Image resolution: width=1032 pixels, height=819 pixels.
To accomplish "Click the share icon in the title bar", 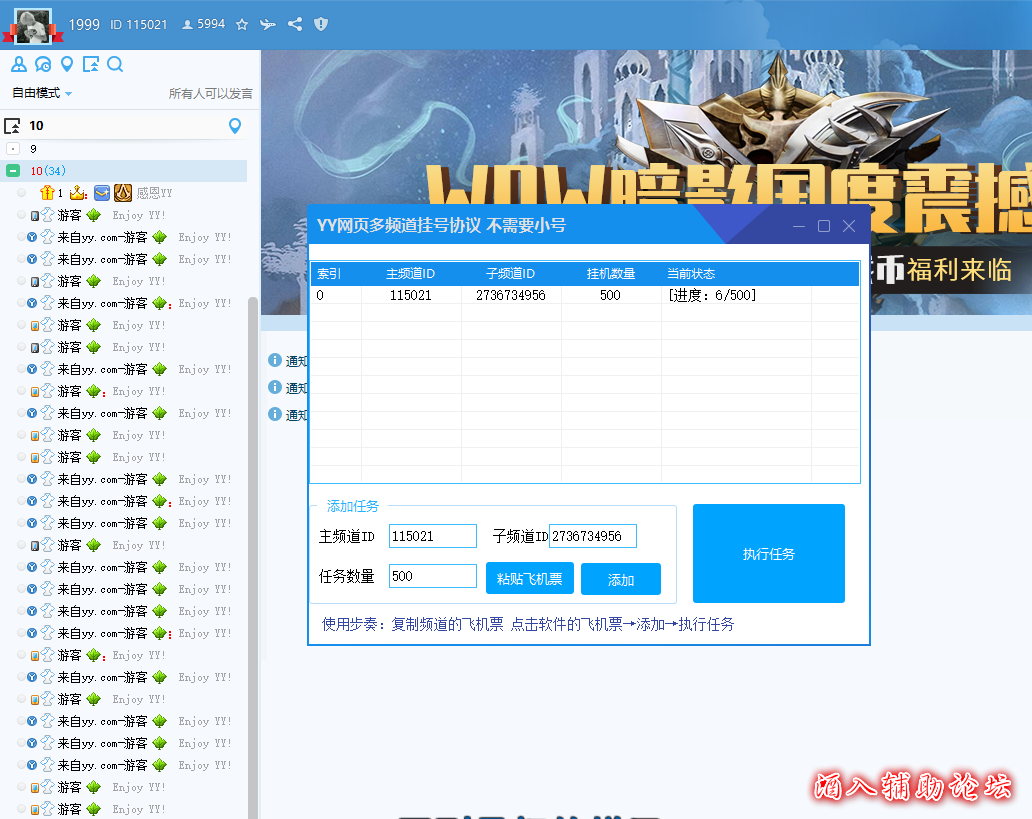I will [294, 24].
